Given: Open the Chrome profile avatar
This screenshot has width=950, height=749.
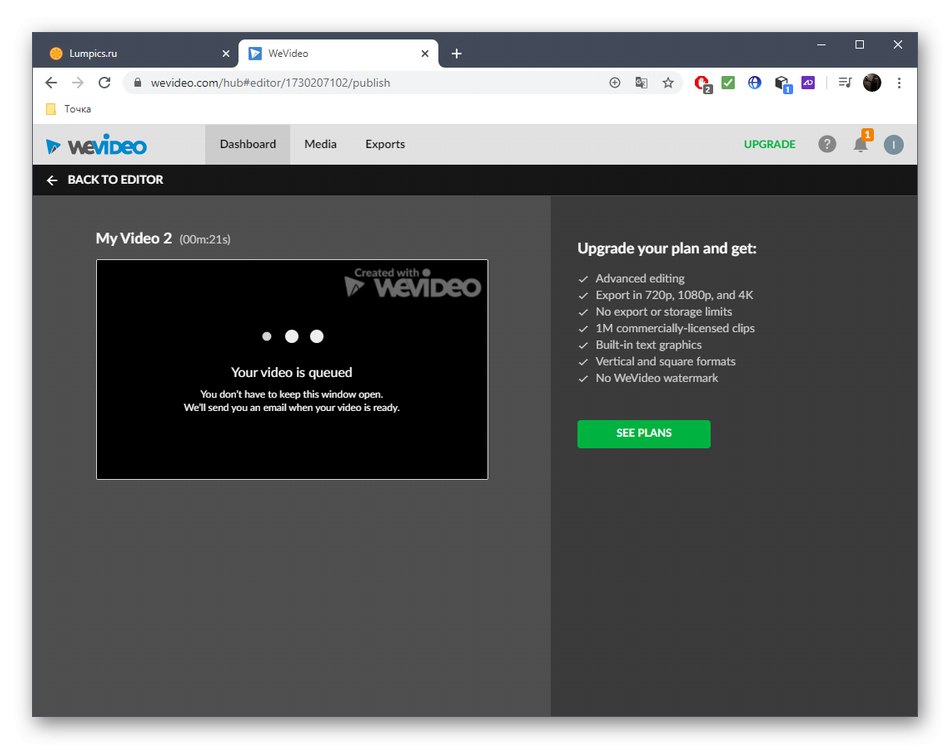Looking at the screenshot, I should coord(872,83).
